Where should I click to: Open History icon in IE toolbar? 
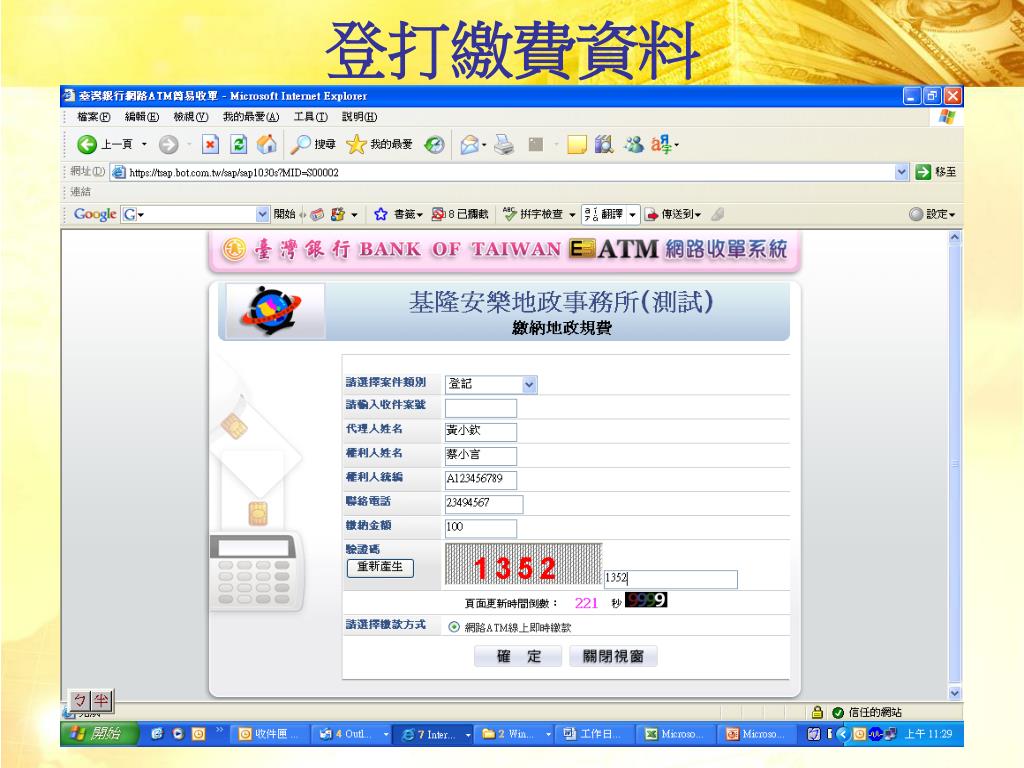pyautogui.click(x=434, y=144)
